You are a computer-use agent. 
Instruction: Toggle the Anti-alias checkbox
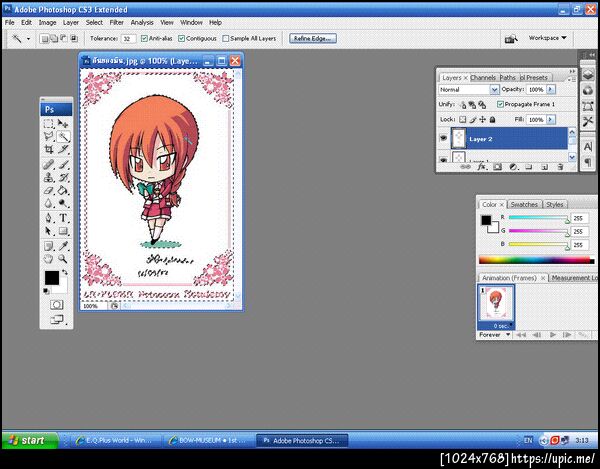coord(144,38)
